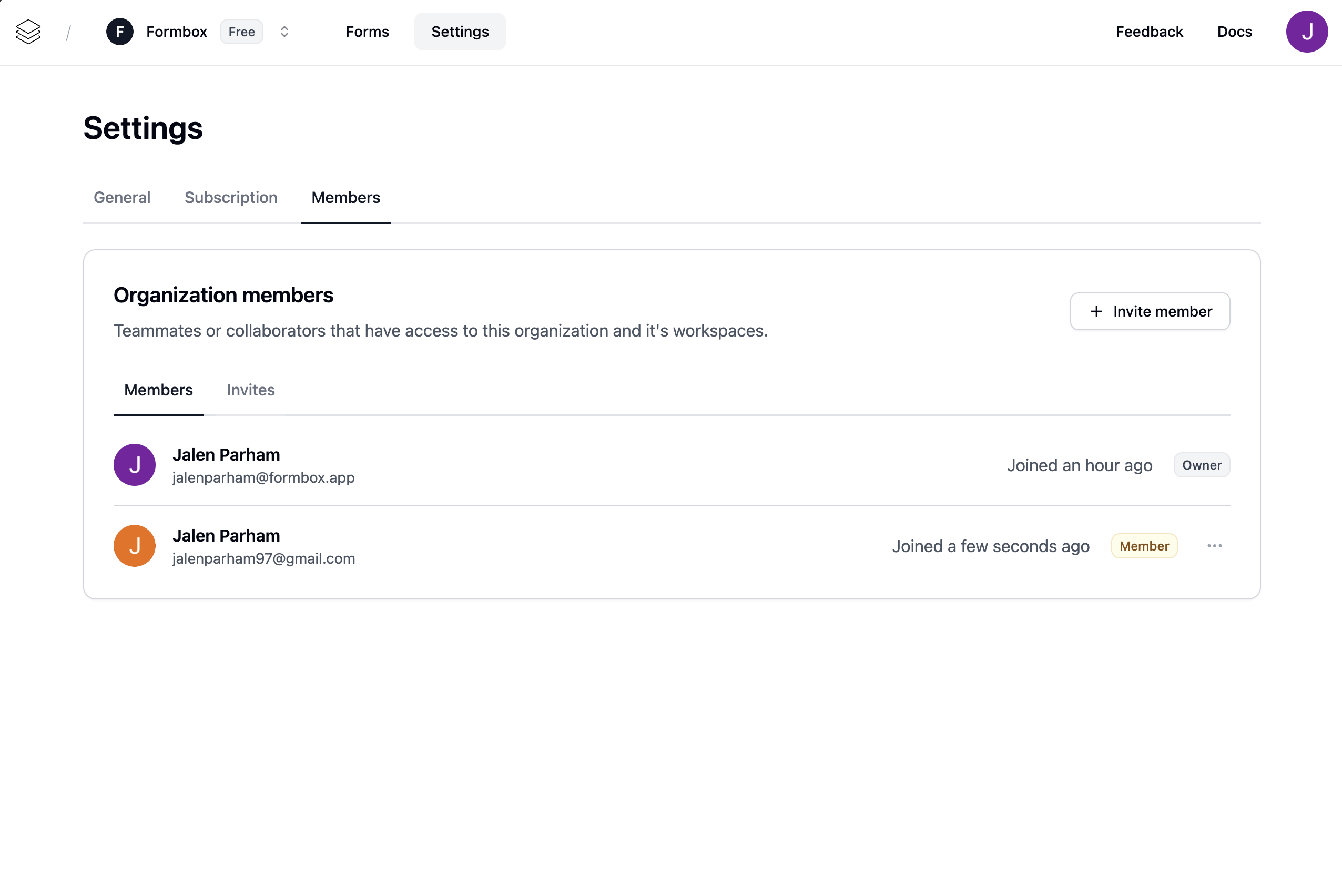
Task: Click the Member role badge
Action: point(1144,546)
